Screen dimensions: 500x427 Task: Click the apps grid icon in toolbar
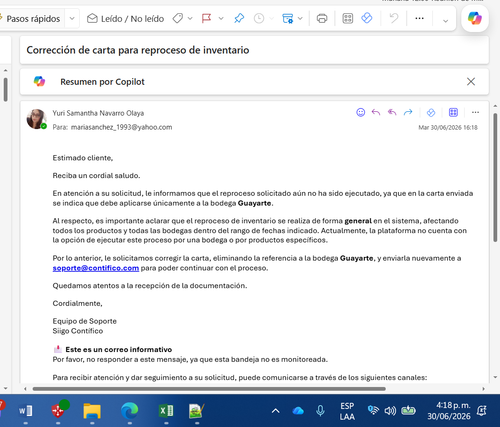coord(348,18)
